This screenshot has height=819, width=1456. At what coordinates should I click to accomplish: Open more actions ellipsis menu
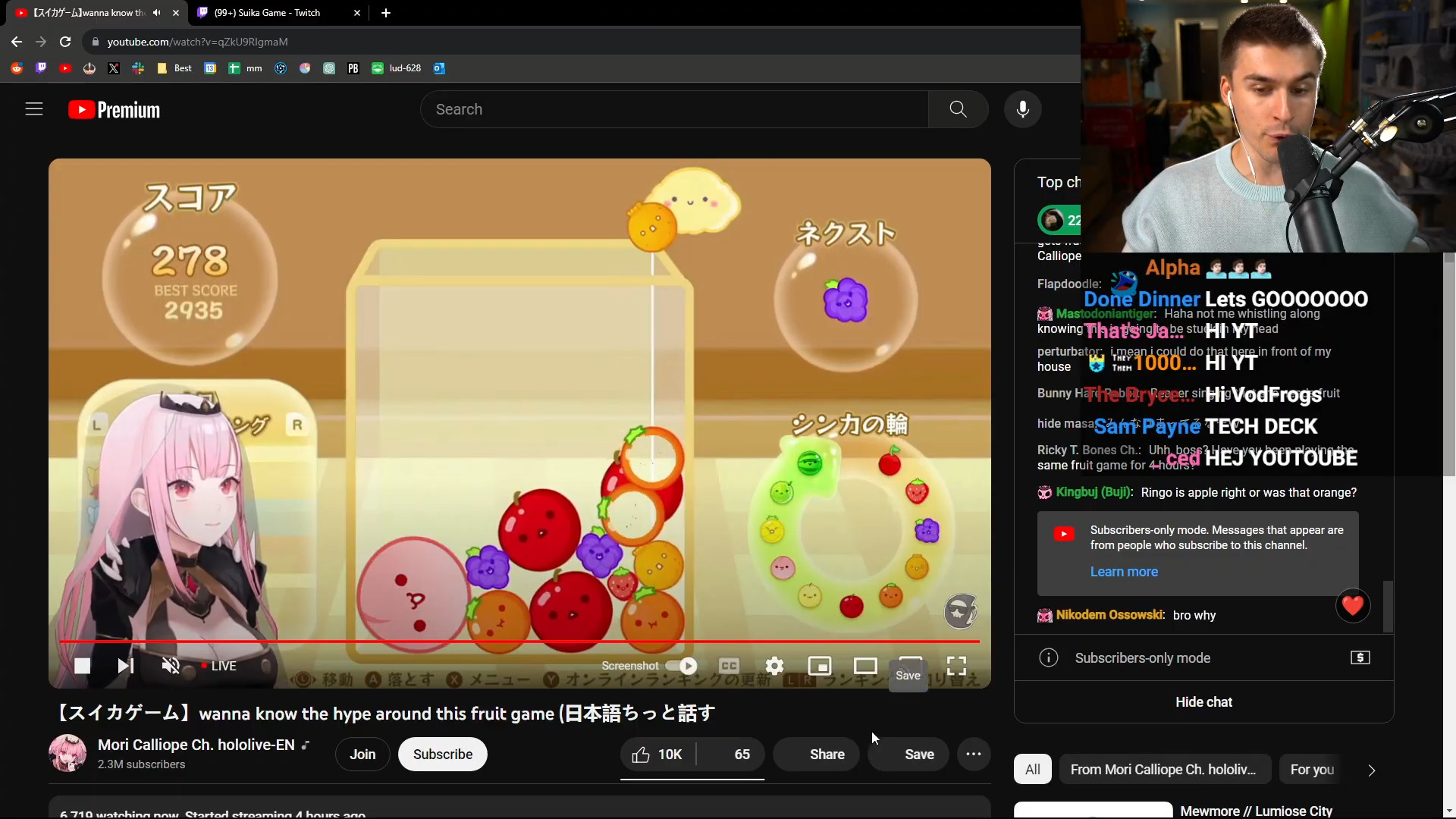point(974,755)
